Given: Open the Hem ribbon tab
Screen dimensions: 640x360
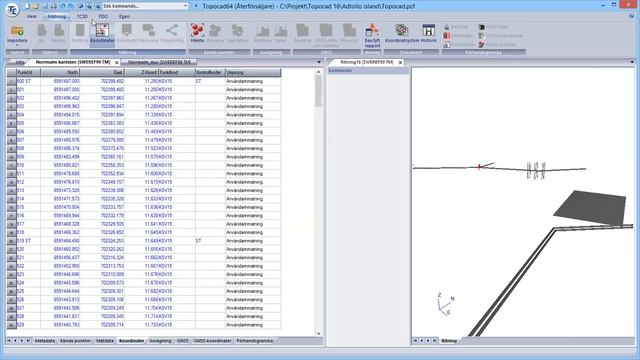Looking at the screenshot, I should coord(31,16).
